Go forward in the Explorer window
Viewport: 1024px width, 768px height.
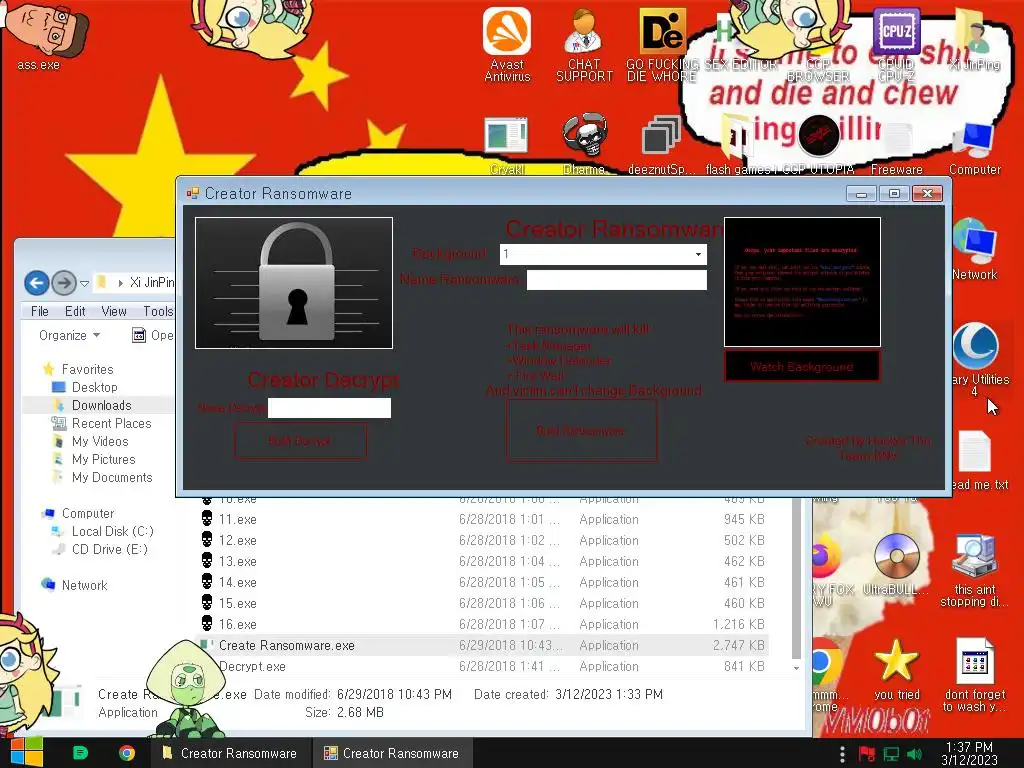coord(64,283)
